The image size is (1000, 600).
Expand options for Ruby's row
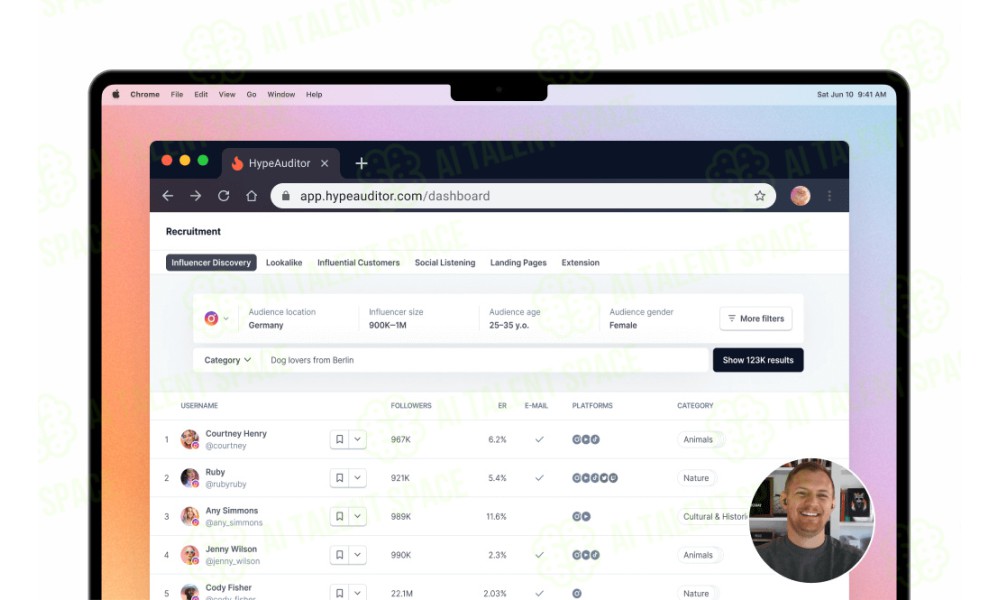357,478
